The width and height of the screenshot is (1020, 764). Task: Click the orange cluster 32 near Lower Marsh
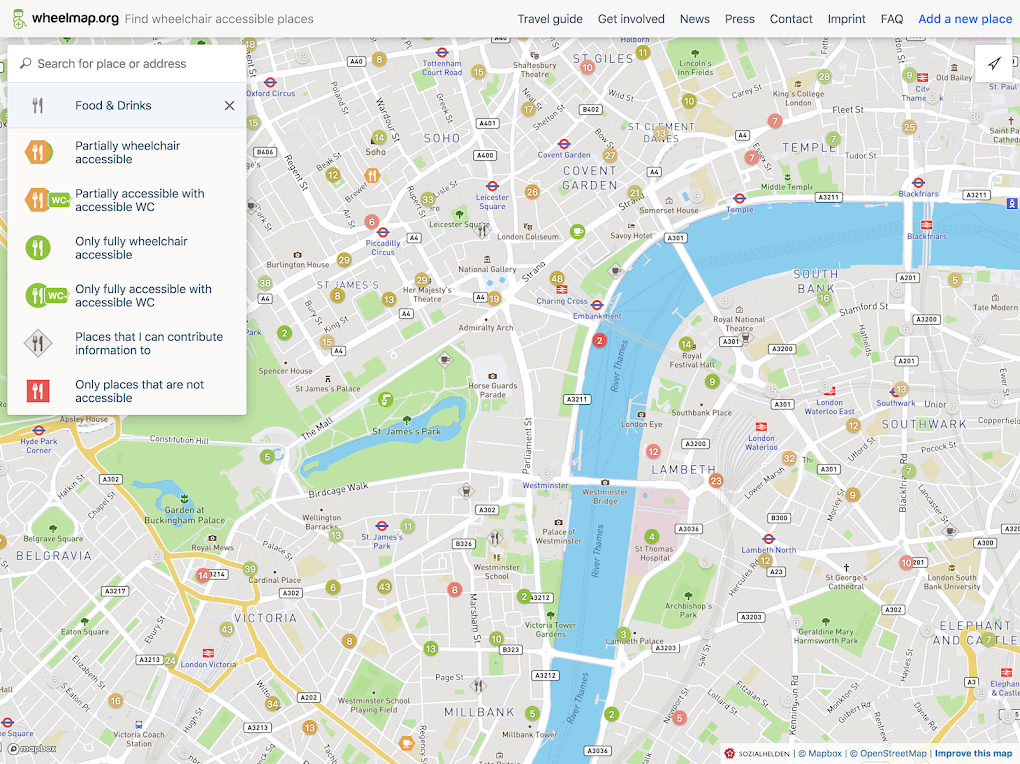[789, 458]
